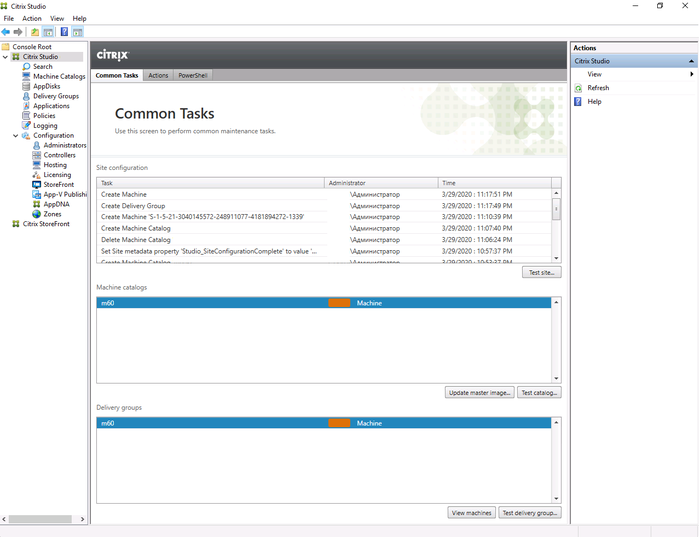The height and width of the screenshot is (537, 700).
Task: Click the Update master image... button
Action: pos(479,393)
